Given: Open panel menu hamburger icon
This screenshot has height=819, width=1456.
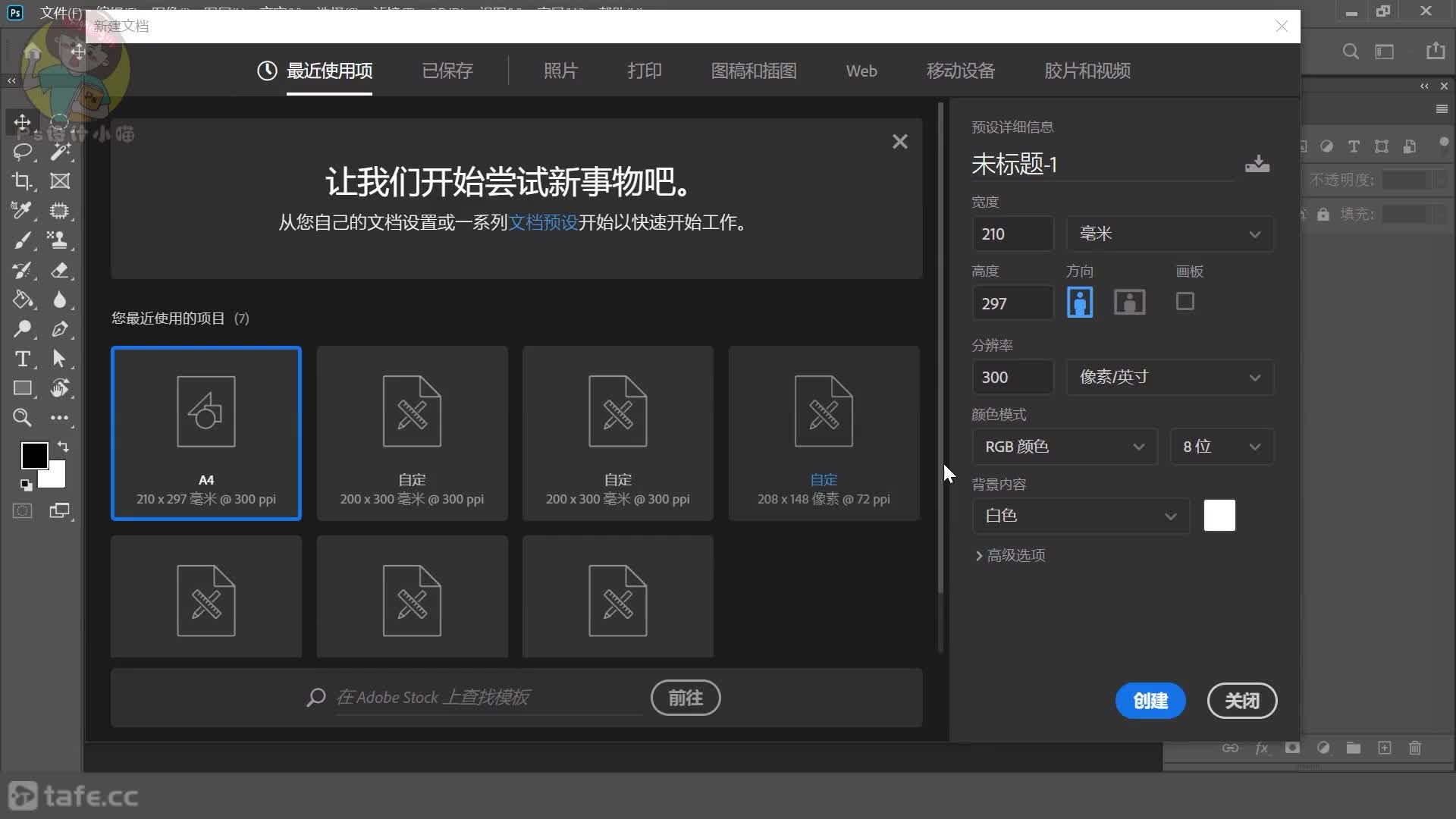Looking at the screenshot, I should 1442,109.
